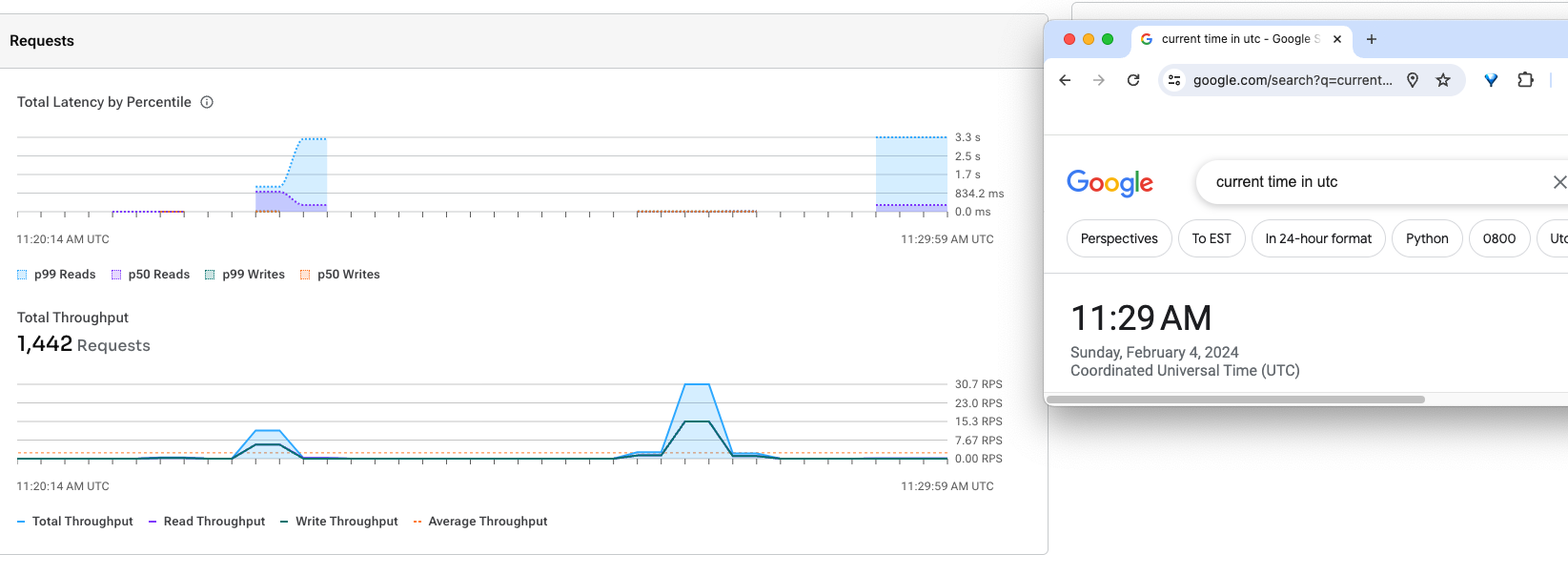Open a new Chrome tab
The width and height of the screenshot is (1568, 575).
tap(1372, 39)
